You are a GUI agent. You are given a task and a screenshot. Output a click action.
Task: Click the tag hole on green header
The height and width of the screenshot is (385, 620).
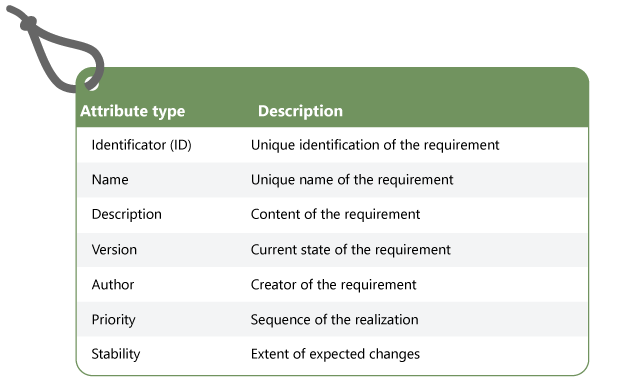[91, 83]
